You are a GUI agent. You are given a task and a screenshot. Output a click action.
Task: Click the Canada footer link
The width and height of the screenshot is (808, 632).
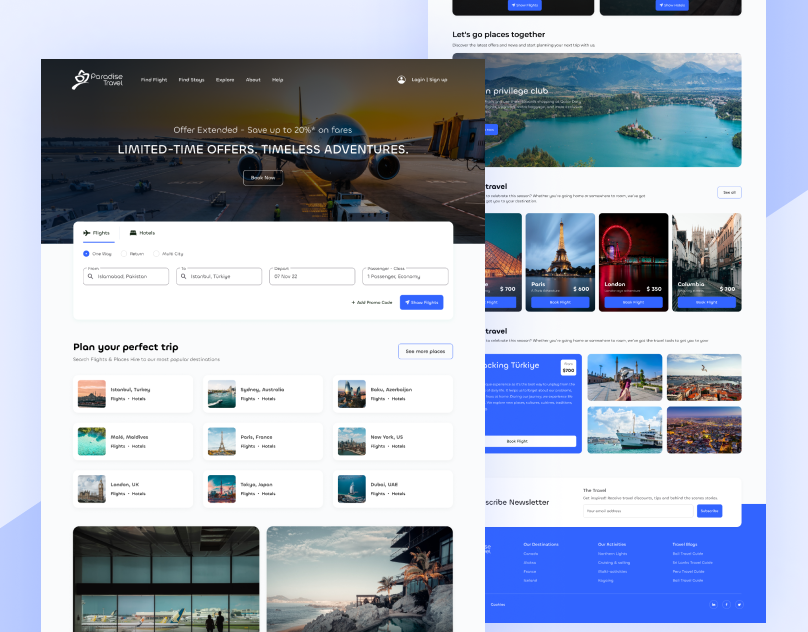click(x=531, y=554)
